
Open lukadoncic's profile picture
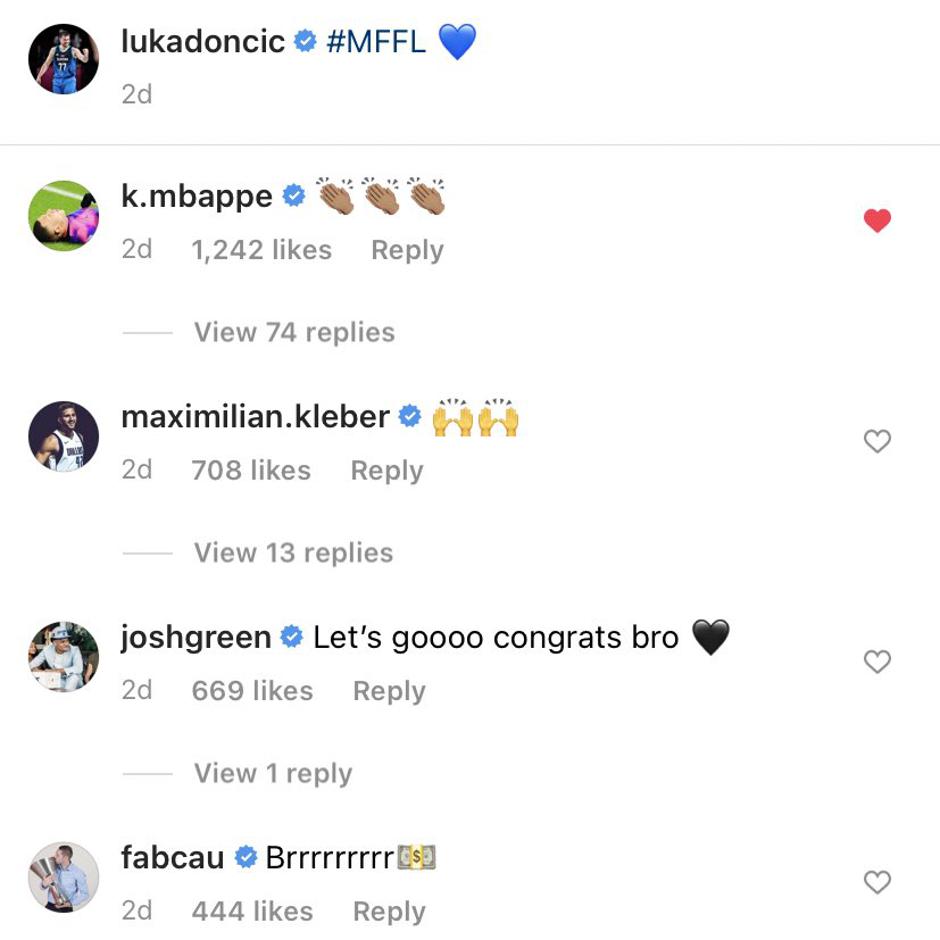pyautogui.click(x=62, y=58)
